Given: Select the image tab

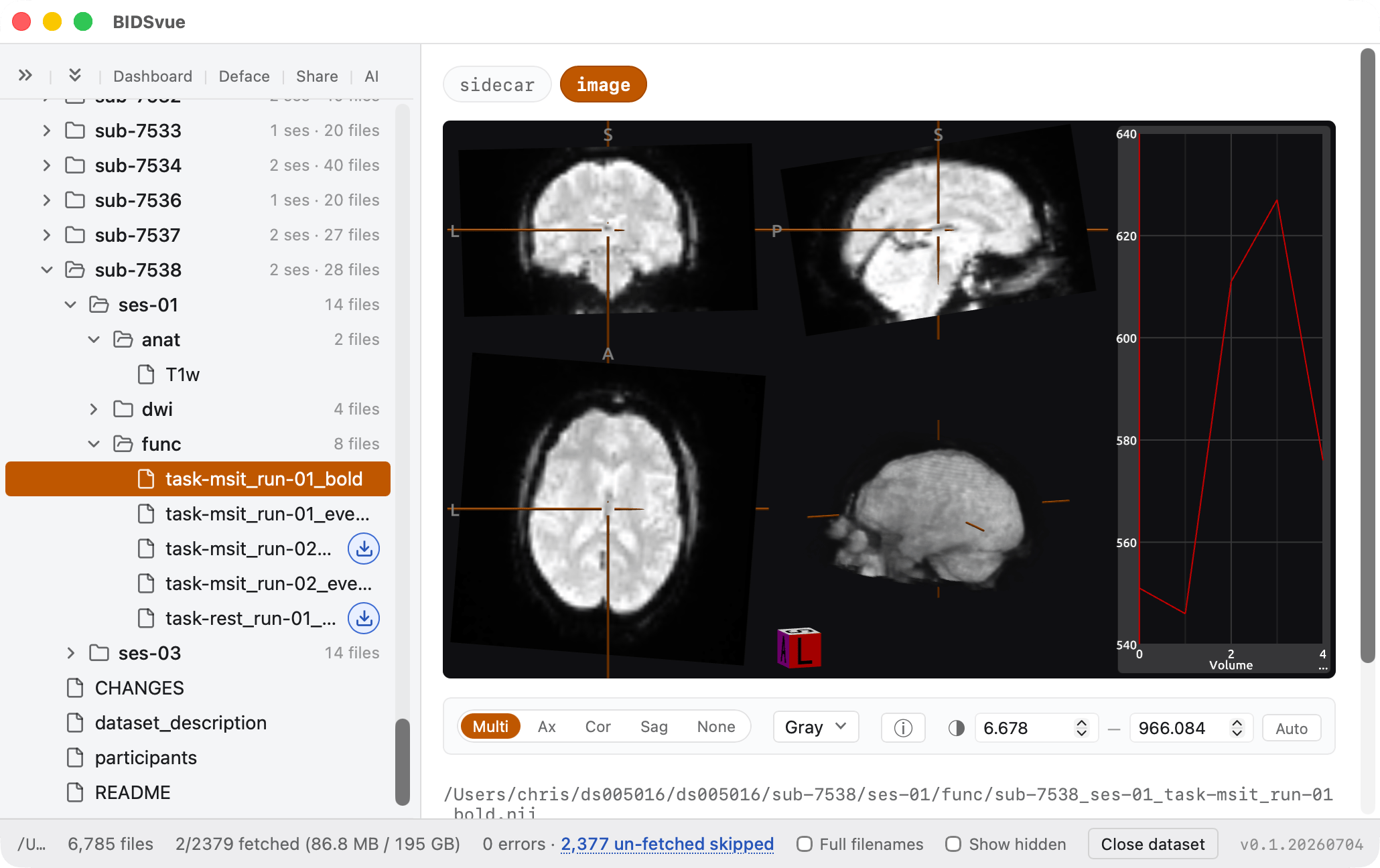Looking at the screenshot, I should 603,84.
